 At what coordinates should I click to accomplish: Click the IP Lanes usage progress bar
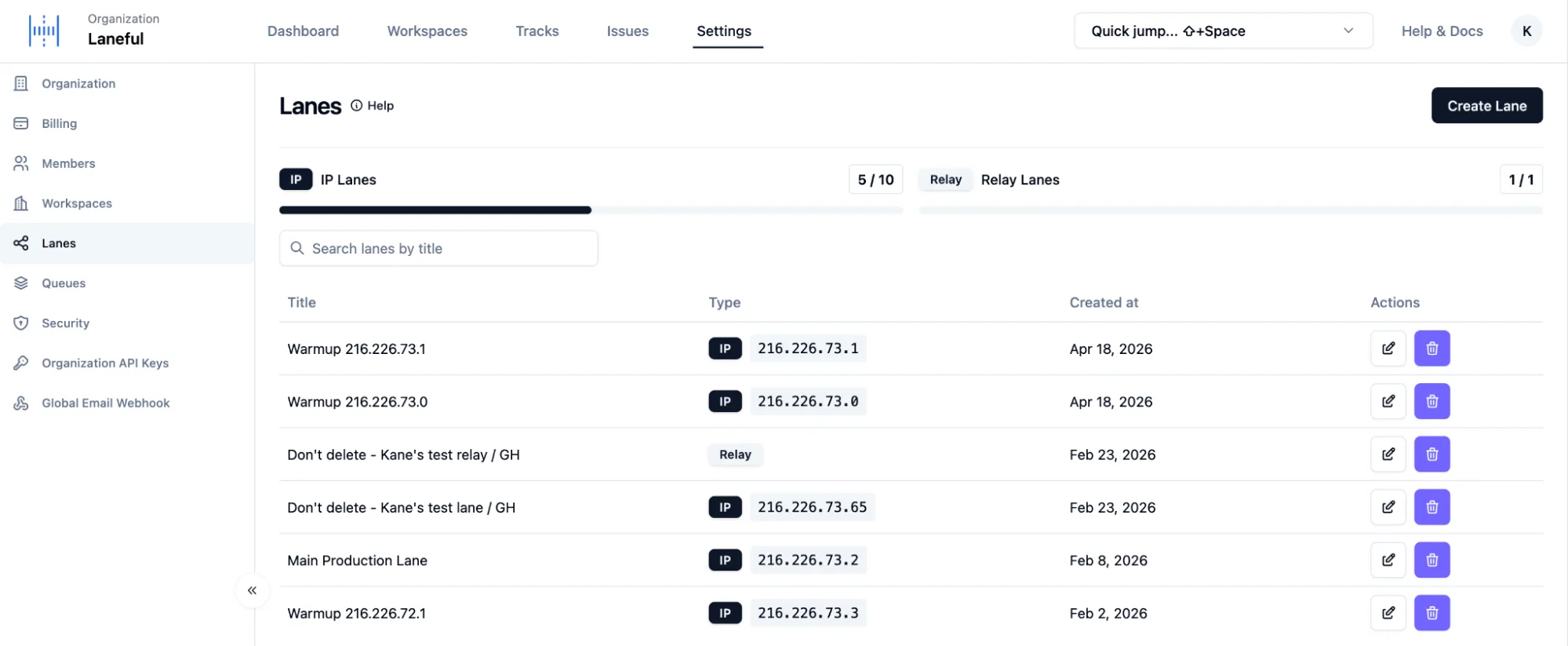pos(591,210)
